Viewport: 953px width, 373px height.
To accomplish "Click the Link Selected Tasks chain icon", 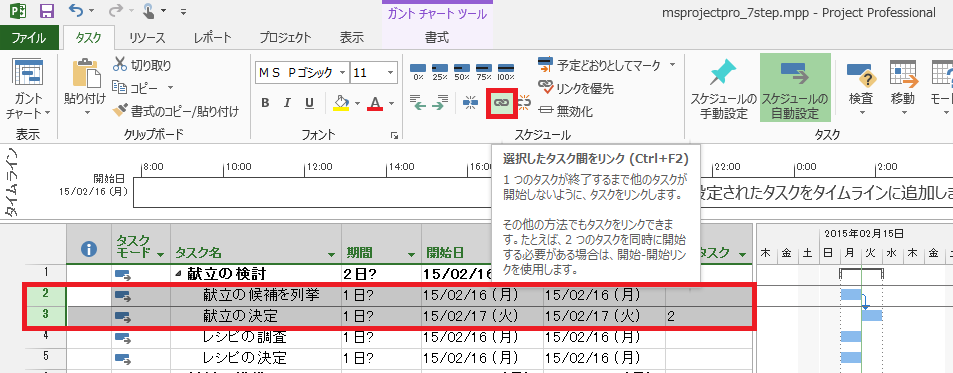I will [x=501, y=103].
